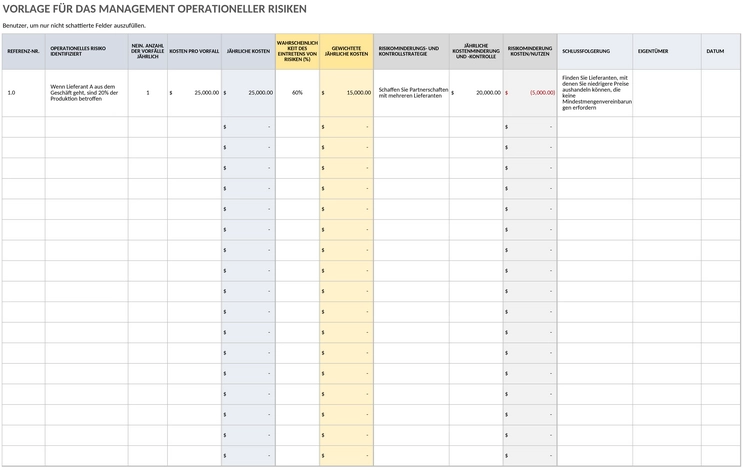
Task: Select the 'Datum' column header
Action: [721, 51]
